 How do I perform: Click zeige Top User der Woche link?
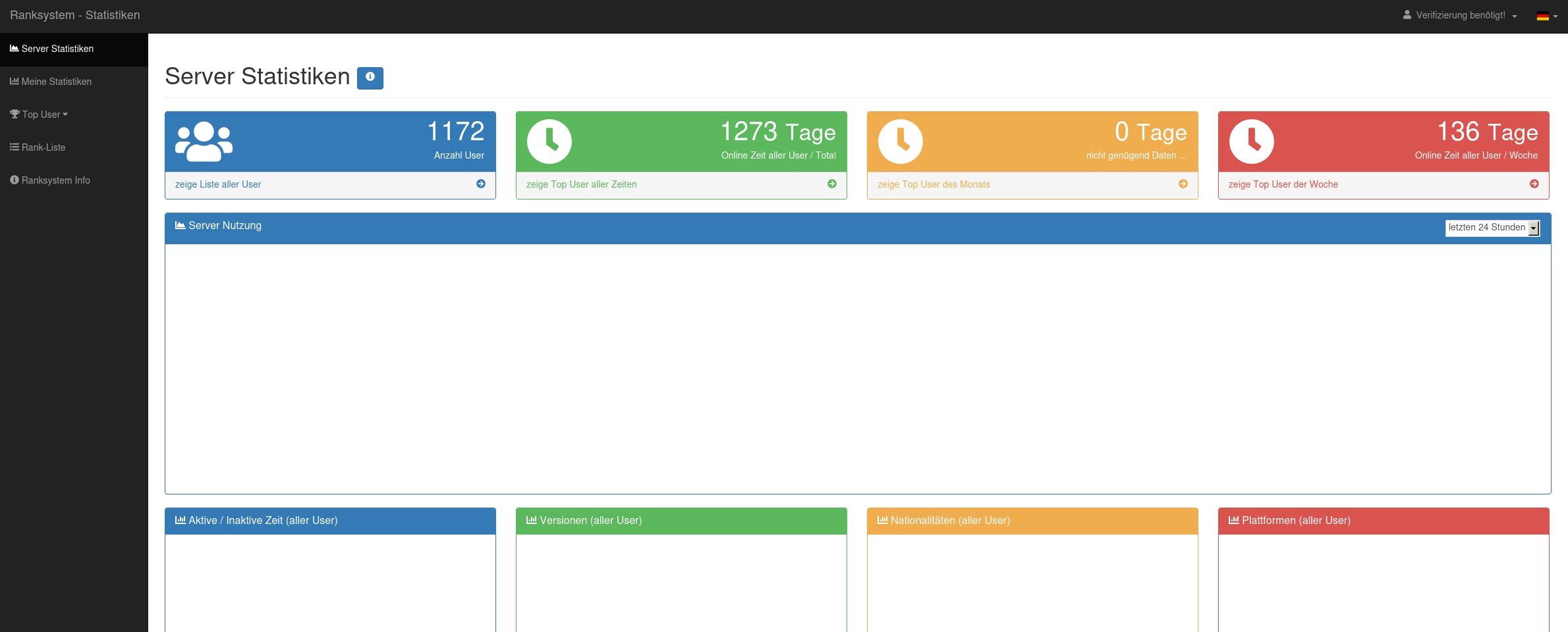(1283, 184)
